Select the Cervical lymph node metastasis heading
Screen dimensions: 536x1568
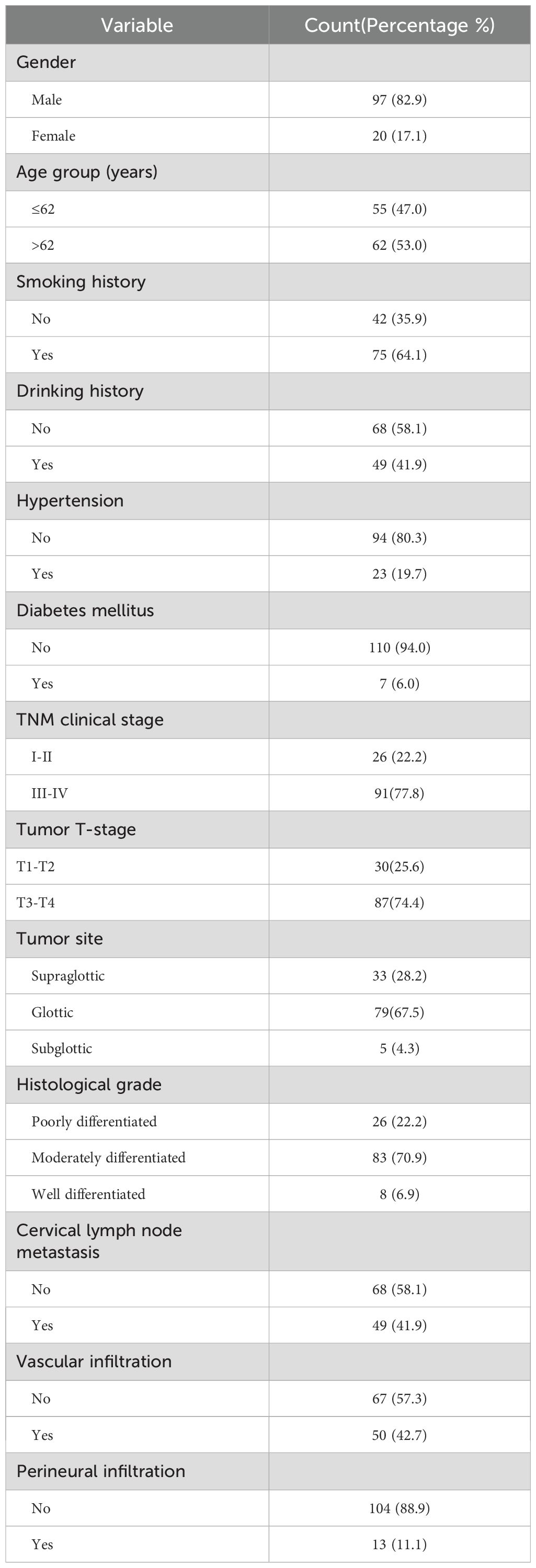[x=99, y=1240]
